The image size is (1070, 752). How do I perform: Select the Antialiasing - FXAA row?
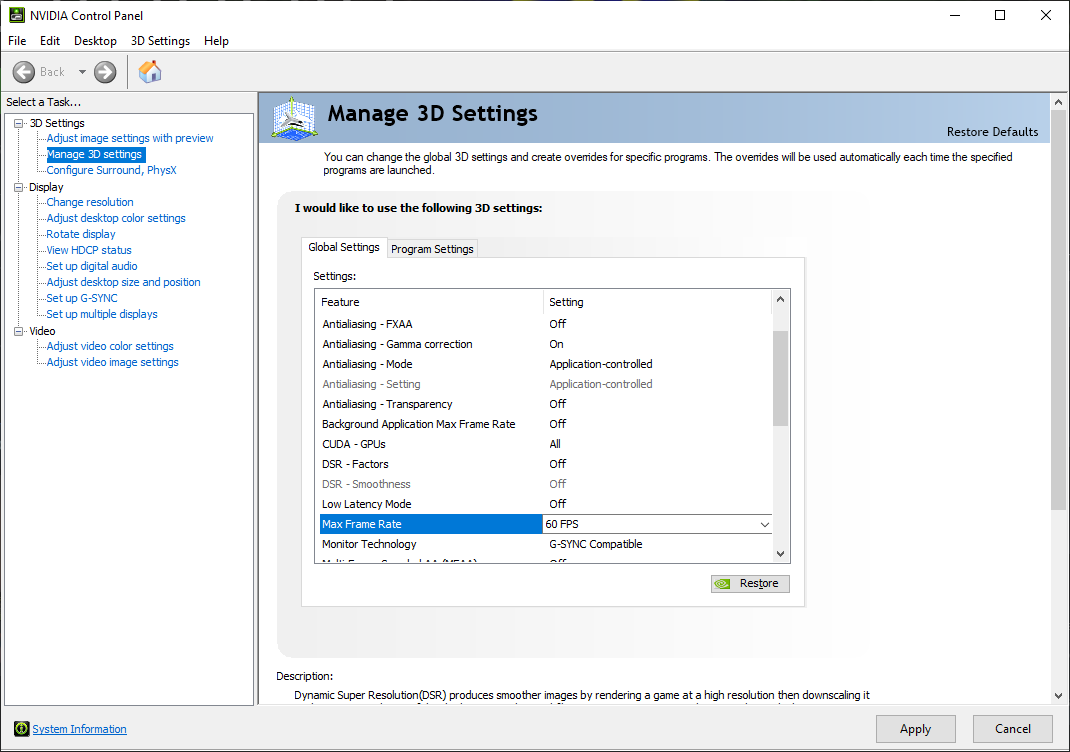546,324
